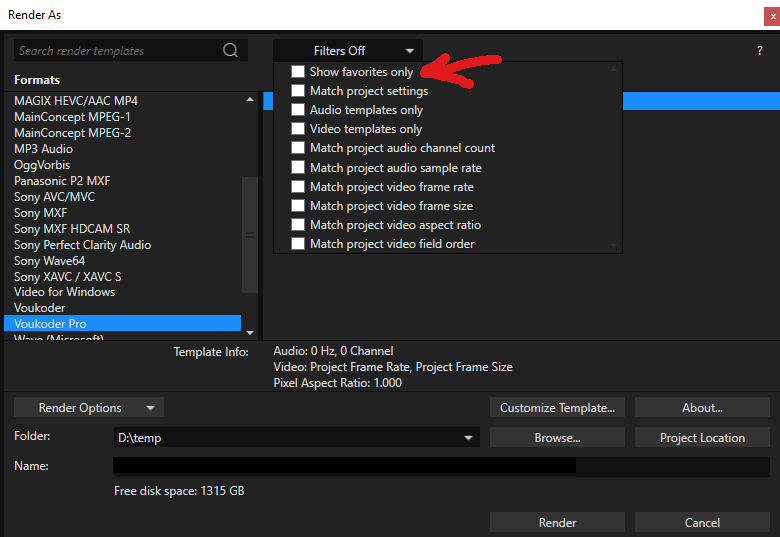Toggle Audio templates only filter
Screen dimensions: 780x537
(x=298, y=110)
